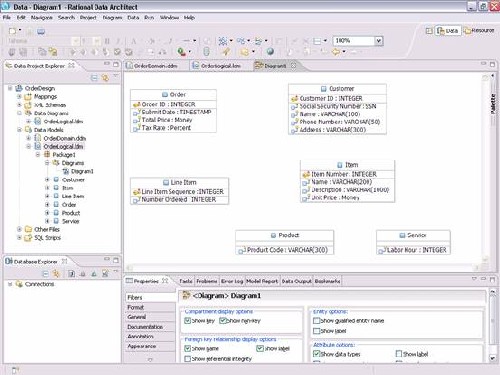
Task: Maximize the Database Explorer panel
Action: tap(116, 260)
